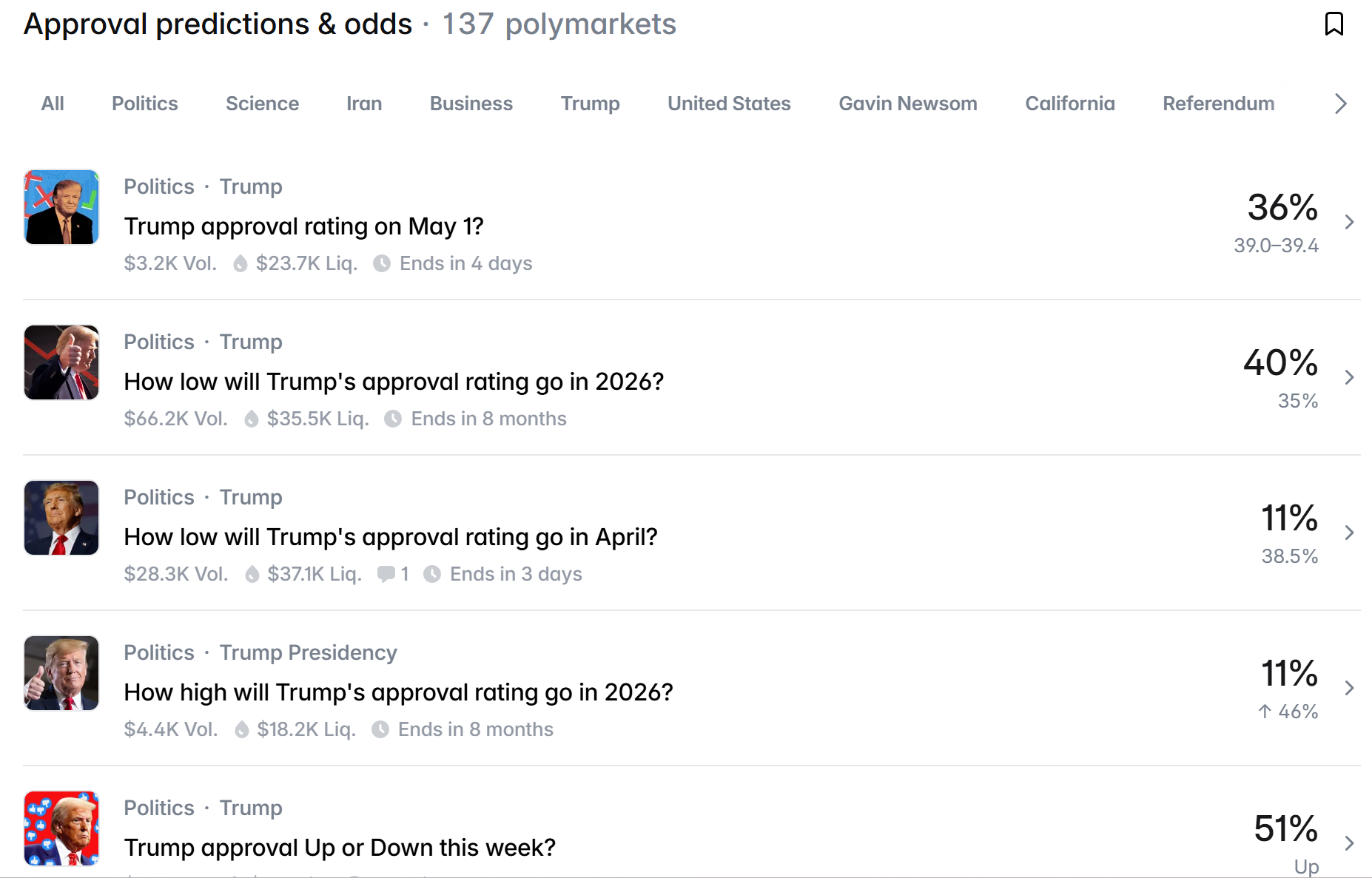Expand the Up or Down weekly market chevron
Viewport: 1372px width, 878px height.
(x=1350, y=842)
